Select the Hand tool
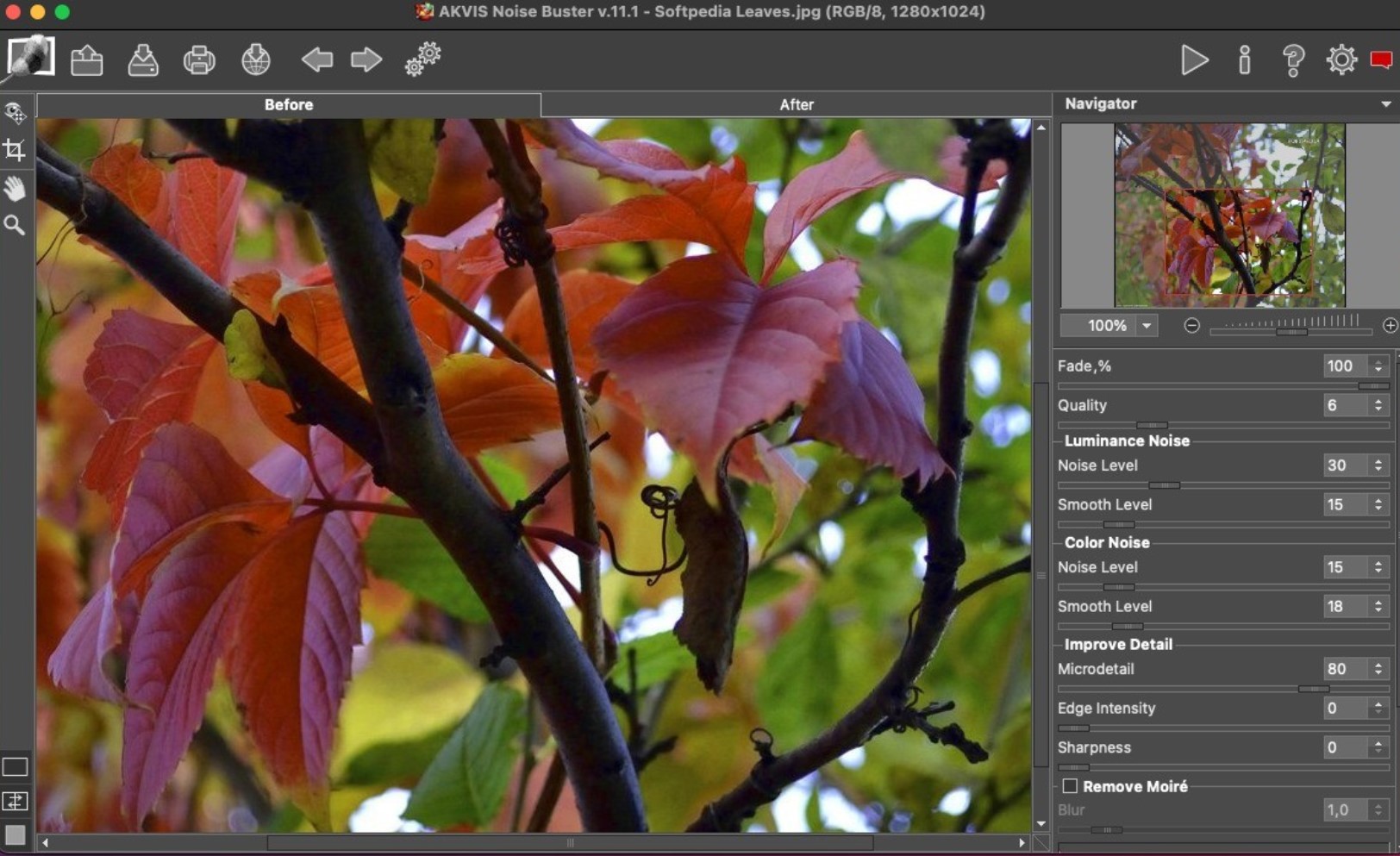The height and width of the screenshot is (856, 1400). pyautogui.click(x=15, y=188)
